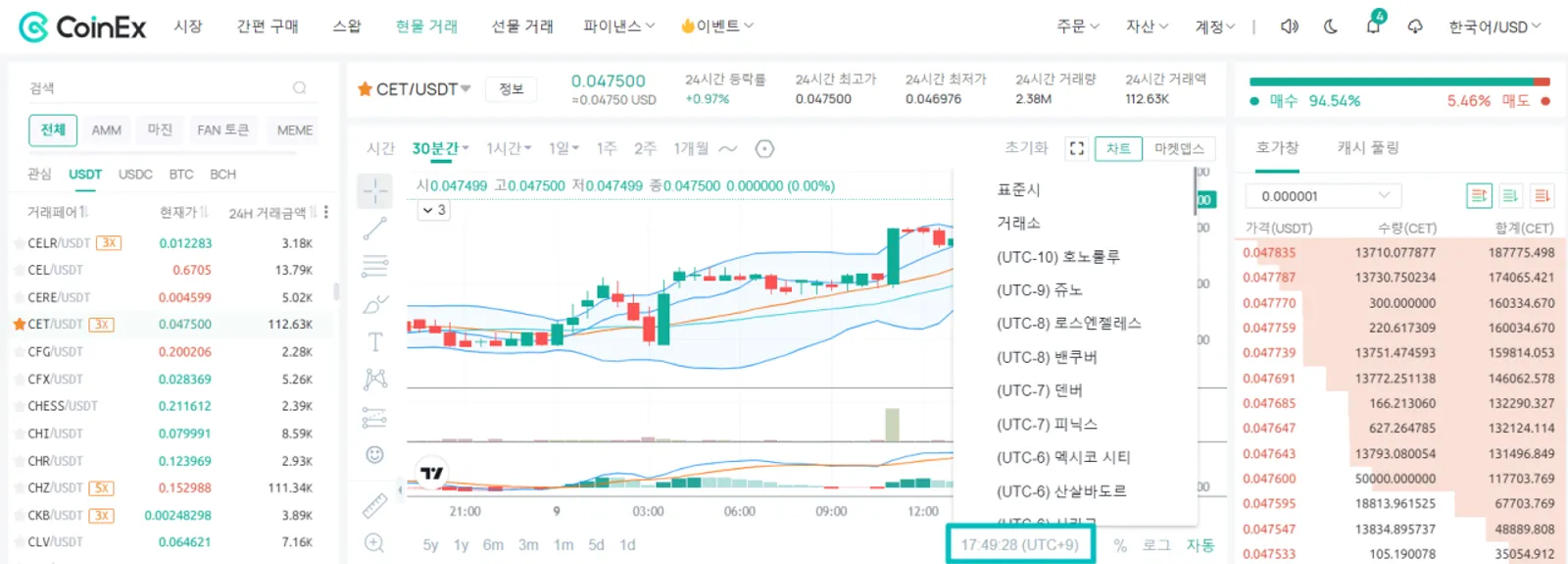Open the notification bell
This screenshot has height=564, width=1568.
pos(1373,26)
